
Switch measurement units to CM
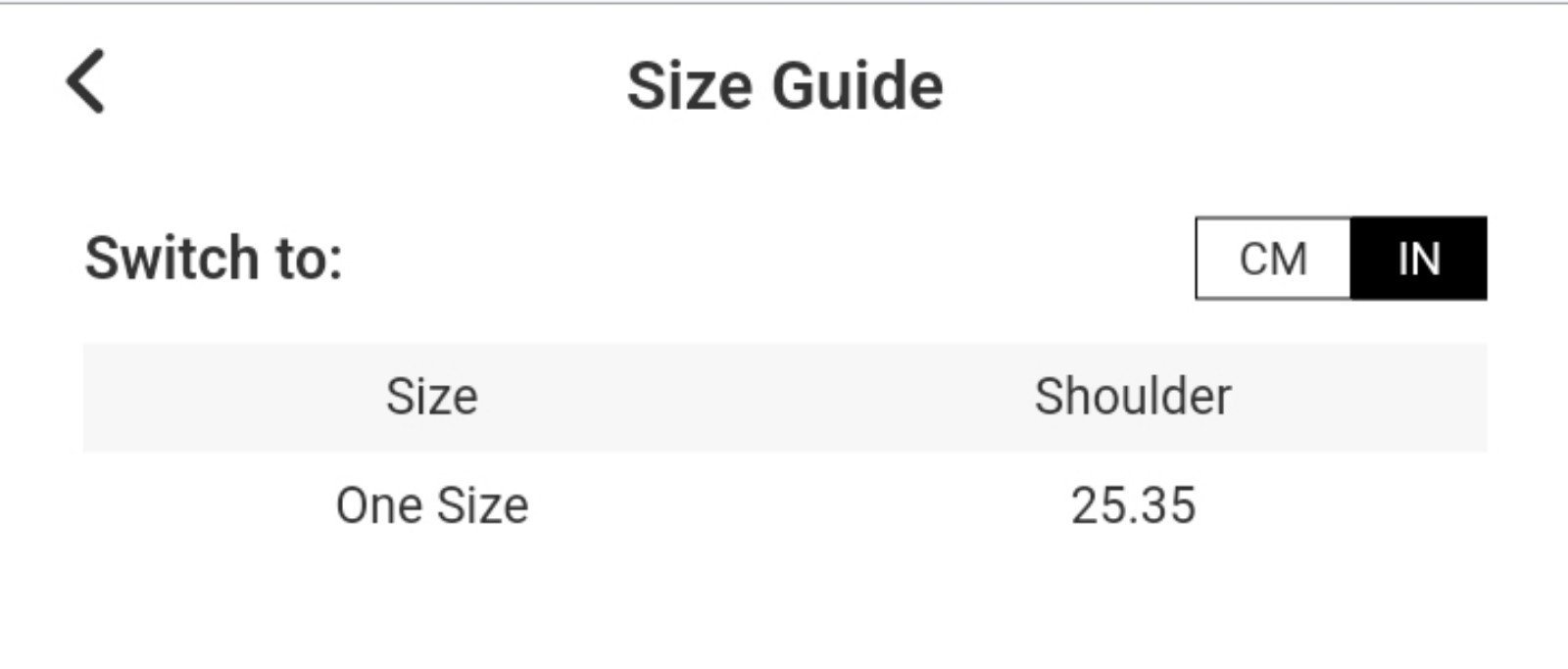click(x=1273, y=259)
